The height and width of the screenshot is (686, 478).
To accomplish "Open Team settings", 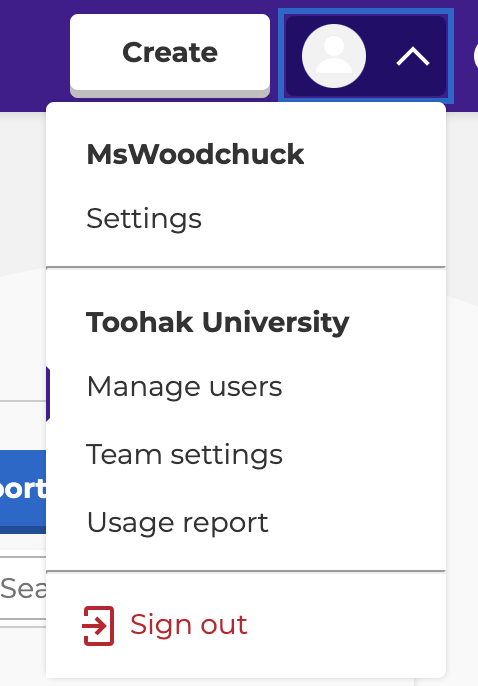I will pos(184,455).
